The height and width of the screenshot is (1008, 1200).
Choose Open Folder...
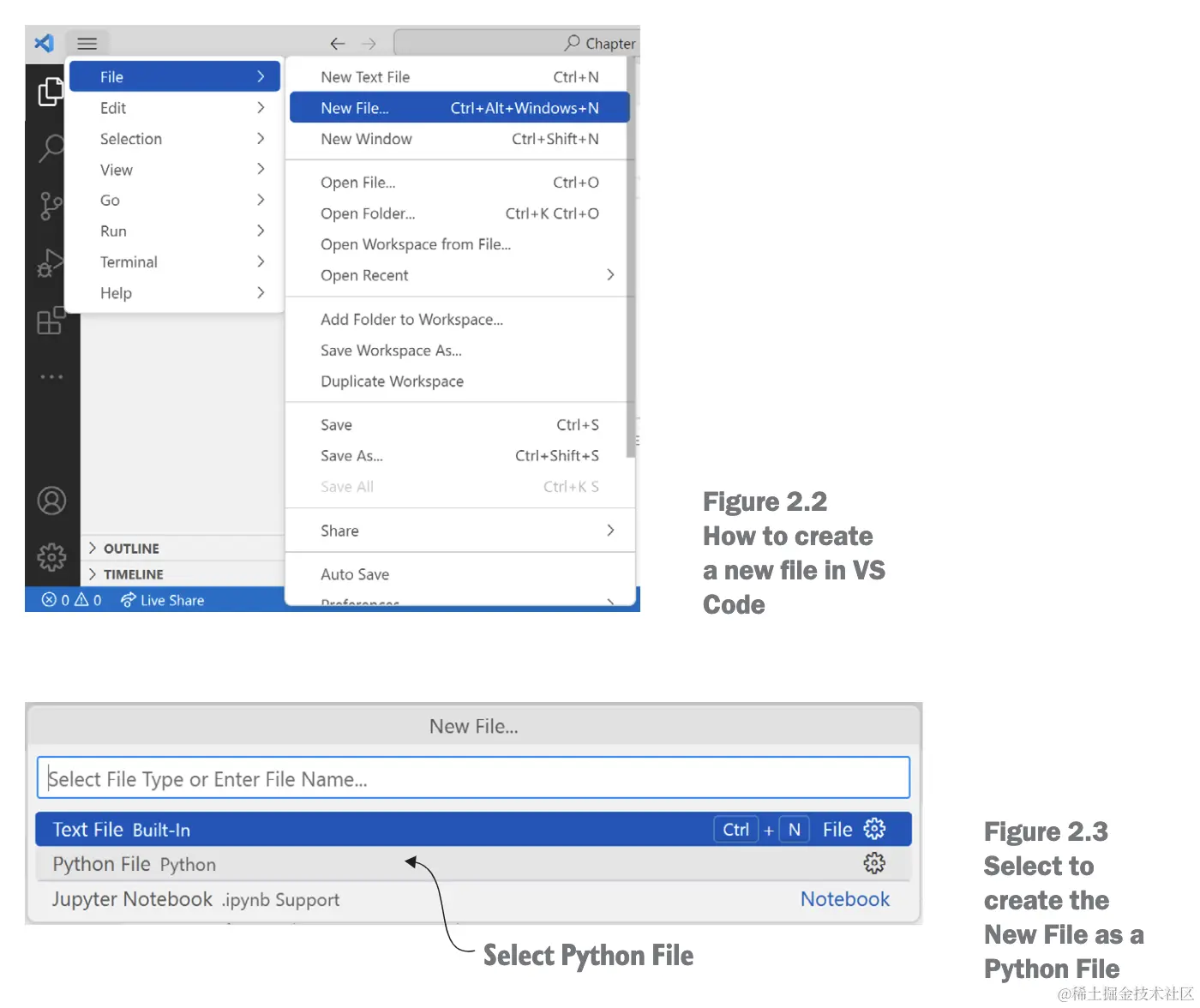(x=459, y=213)
